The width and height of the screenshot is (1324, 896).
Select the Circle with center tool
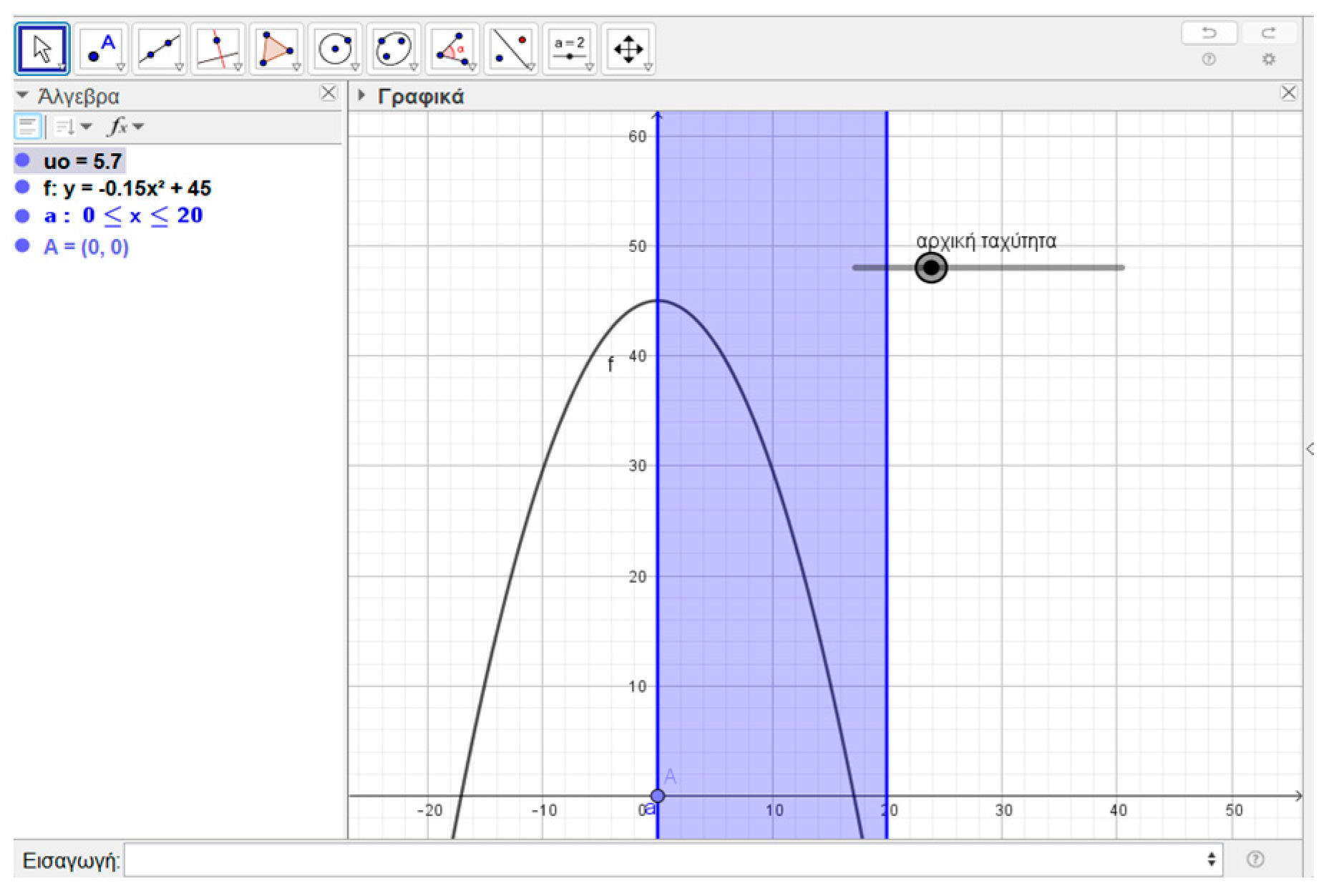point(335,49)
